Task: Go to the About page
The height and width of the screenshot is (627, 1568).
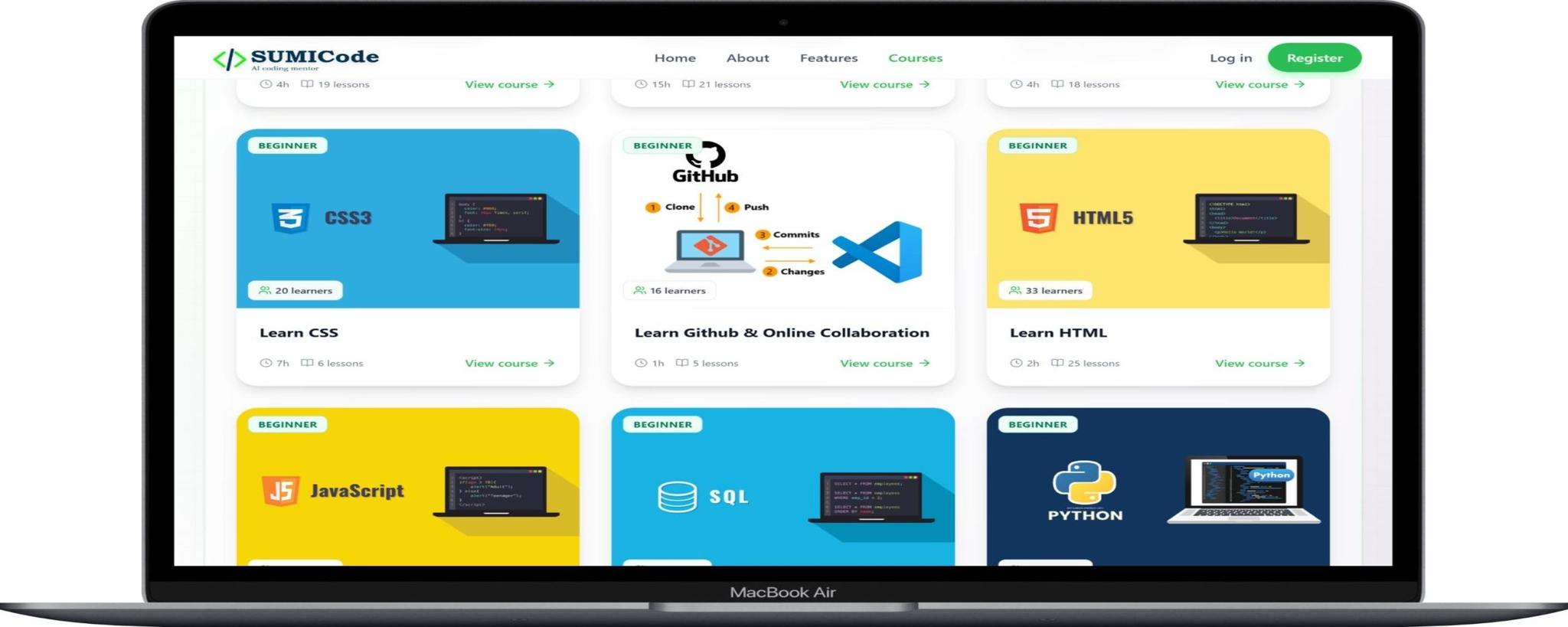Action: 747,58
